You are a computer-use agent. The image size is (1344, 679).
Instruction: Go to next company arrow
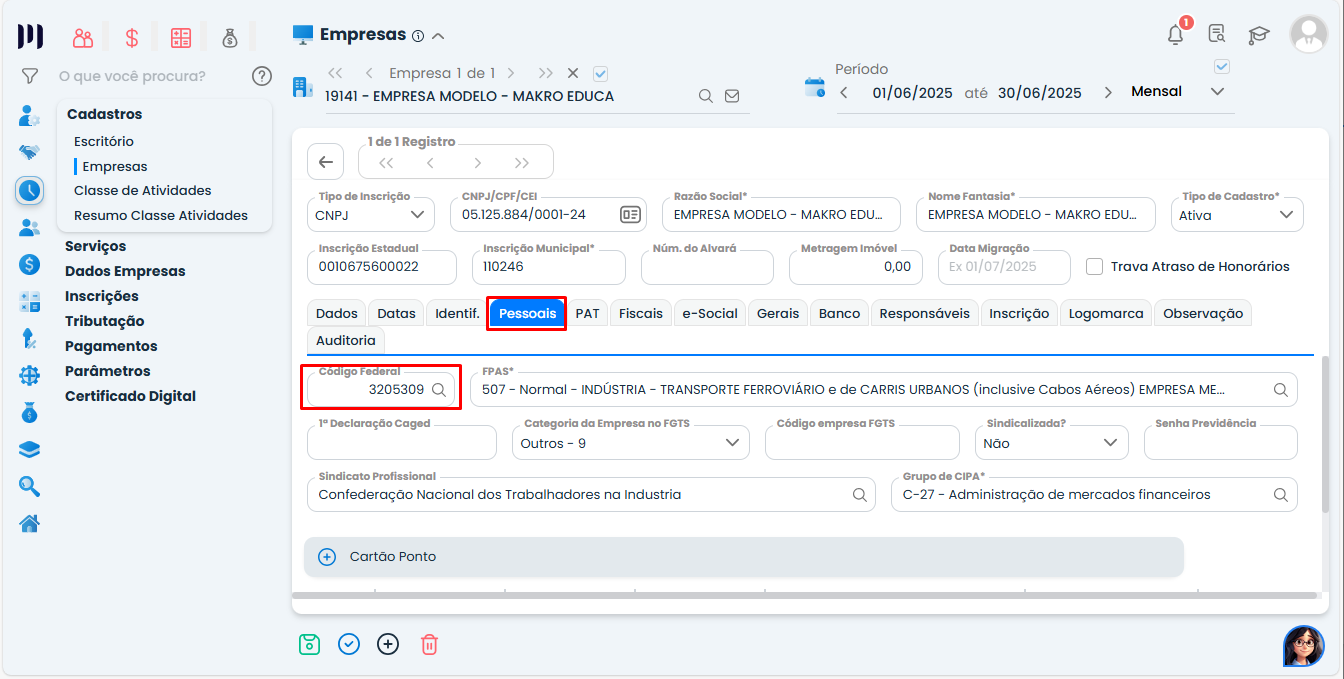pos(511,73)
